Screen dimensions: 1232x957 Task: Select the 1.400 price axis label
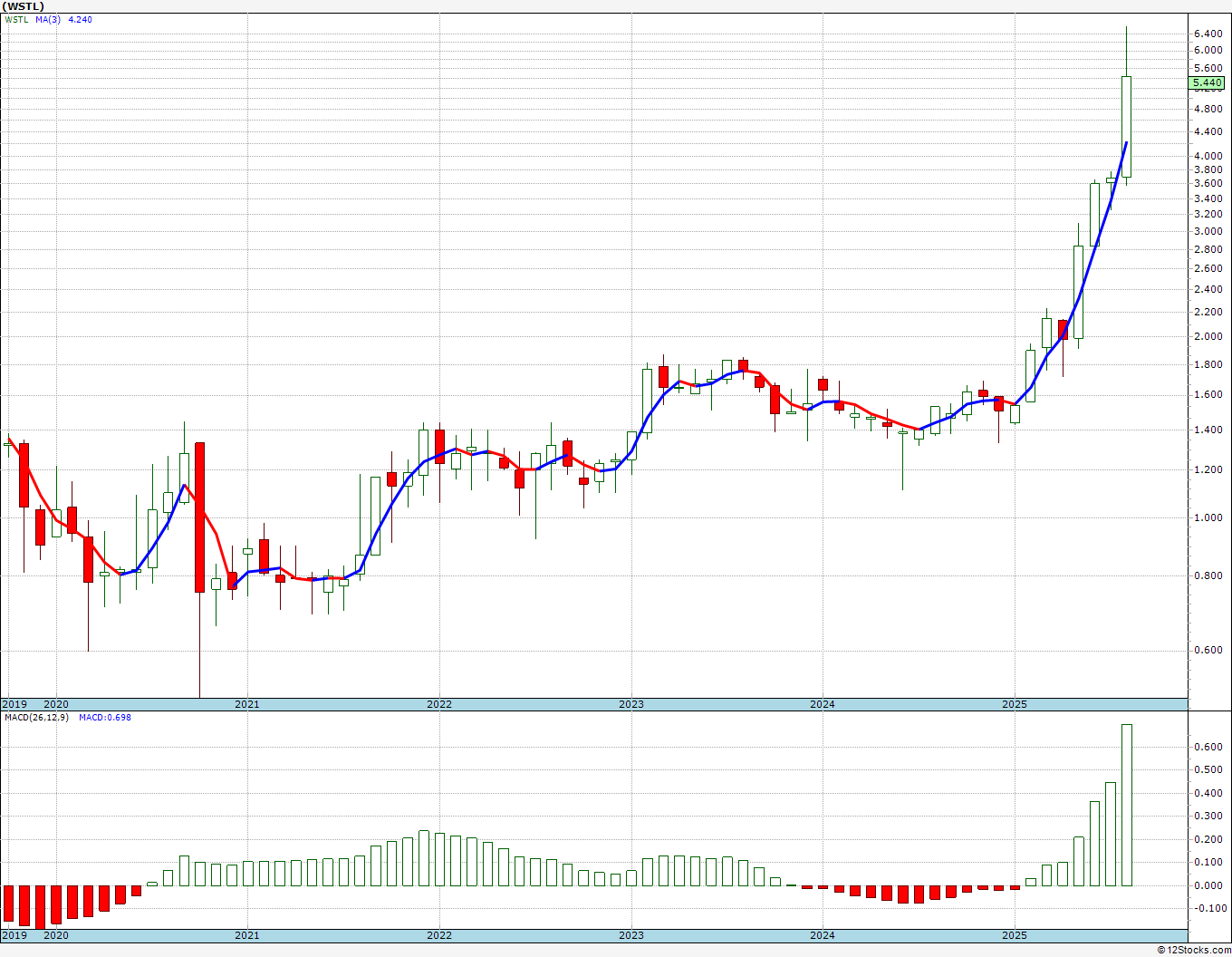[x=1208, y=430]
